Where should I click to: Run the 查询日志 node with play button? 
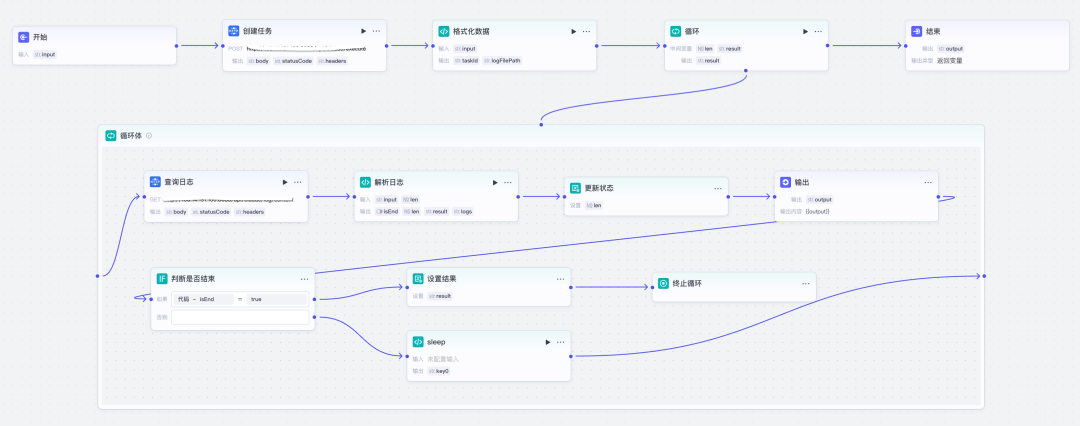(284, 182)
